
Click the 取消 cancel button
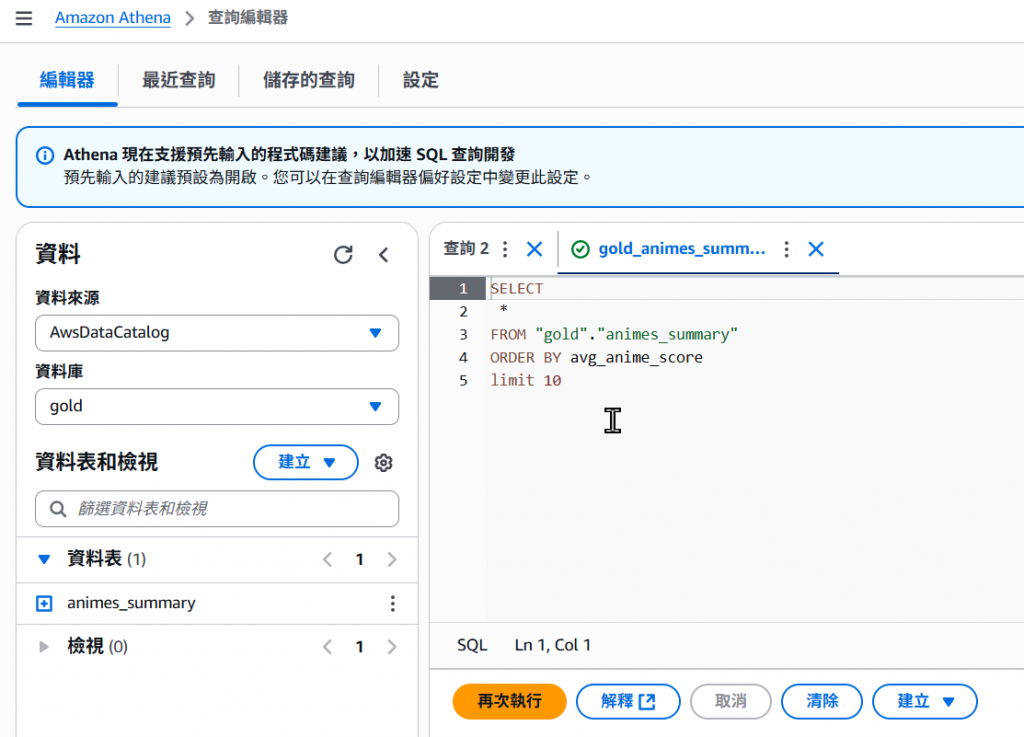[730, 702]
